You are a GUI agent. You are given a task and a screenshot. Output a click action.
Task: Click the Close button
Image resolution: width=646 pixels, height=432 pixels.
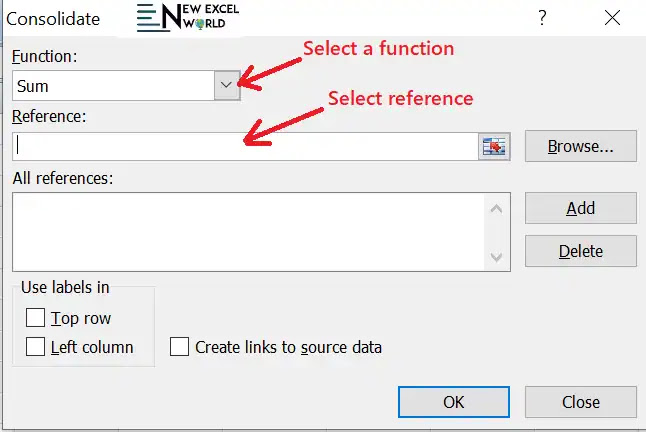[580, 402]
